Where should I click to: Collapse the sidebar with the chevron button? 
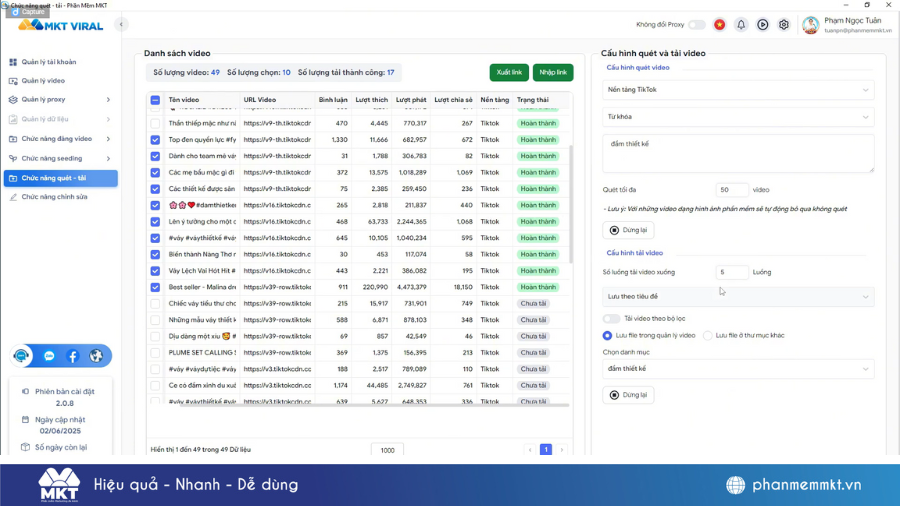pos(121,24)
